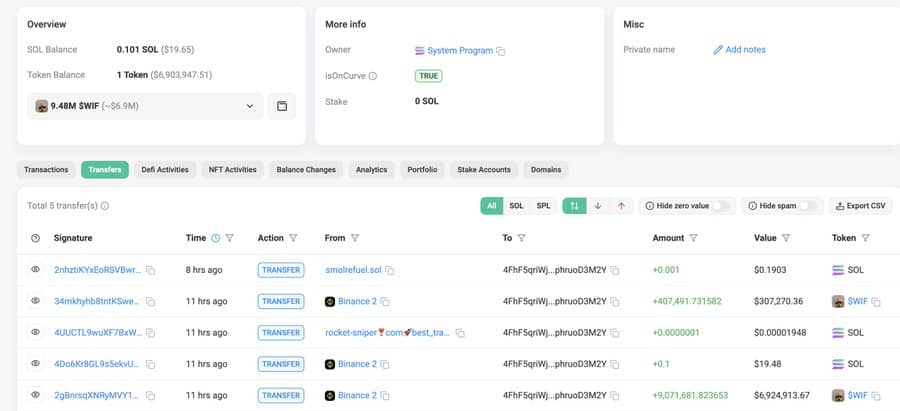Click the filter icon next to Action column
The width and height of the screenshot is (900, 411).
(x=293, y=238)
